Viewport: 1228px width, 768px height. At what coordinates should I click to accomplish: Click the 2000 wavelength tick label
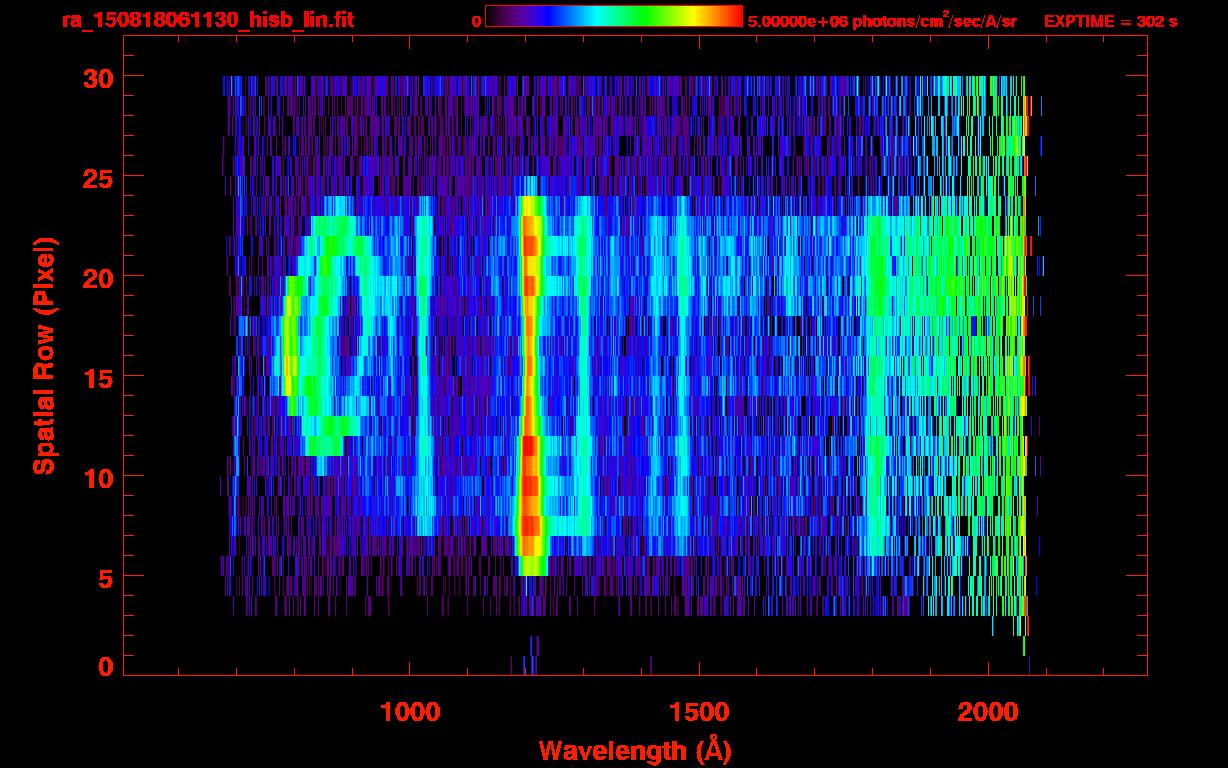coord(988,712)
